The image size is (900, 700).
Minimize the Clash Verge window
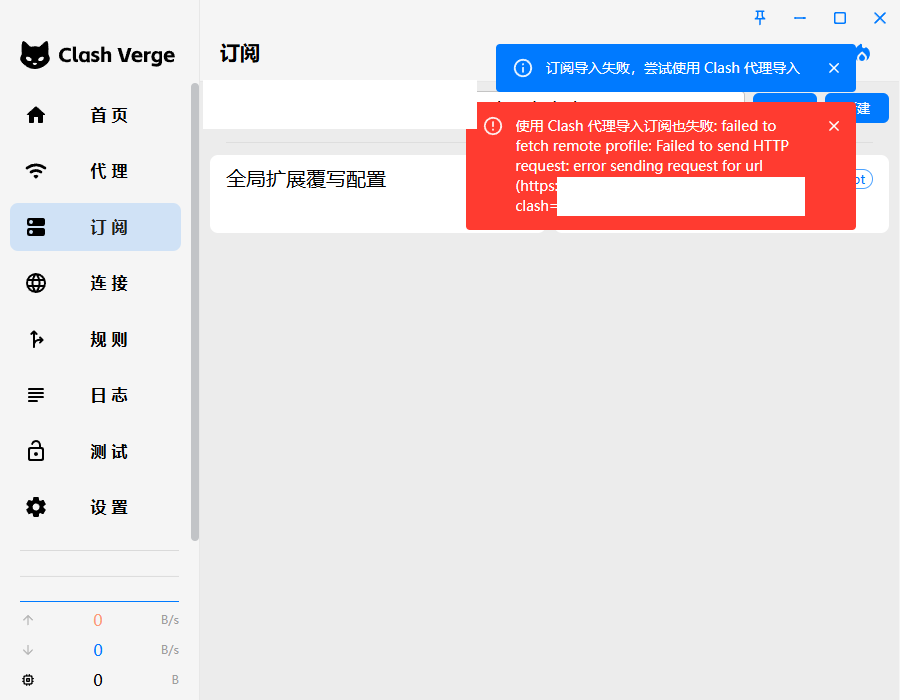800,18
